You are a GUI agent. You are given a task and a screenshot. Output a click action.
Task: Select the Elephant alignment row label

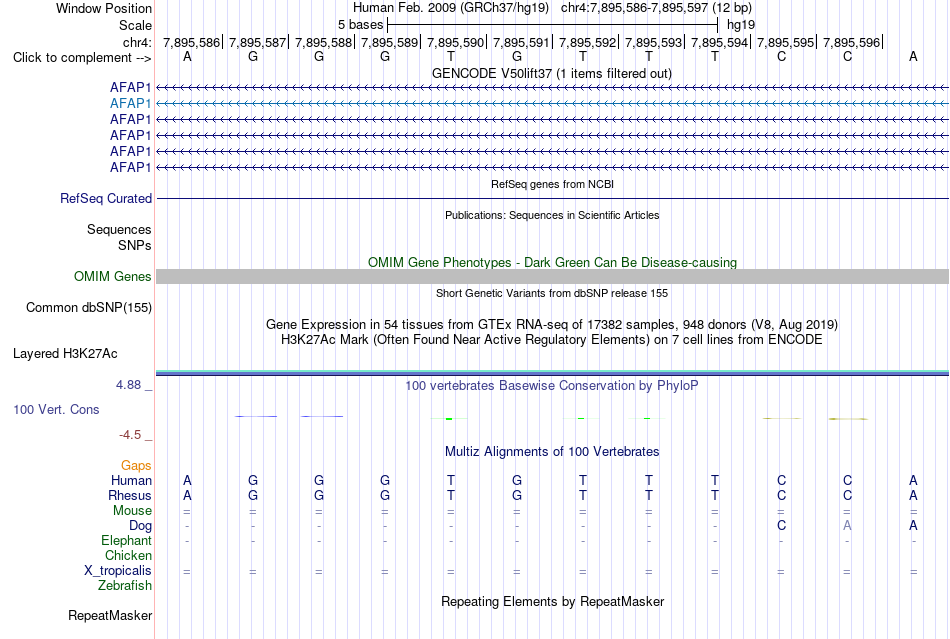click(126, 540)
